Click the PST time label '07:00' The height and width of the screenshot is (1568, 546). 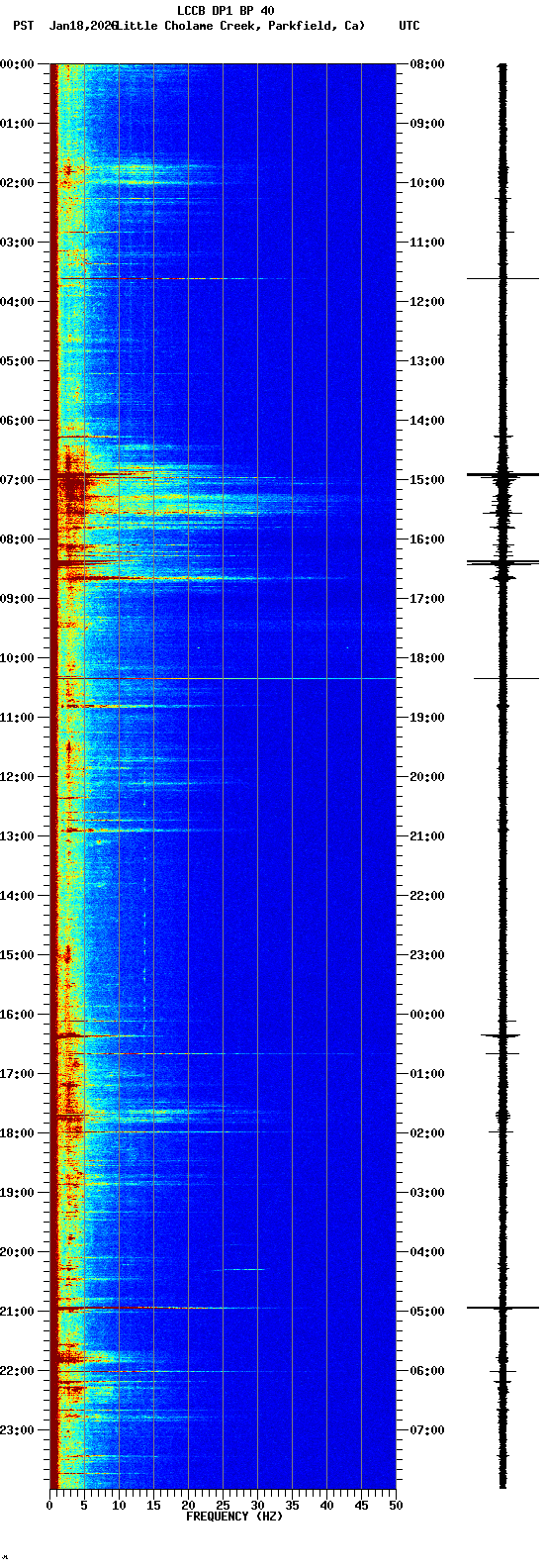tap(17, 480)
